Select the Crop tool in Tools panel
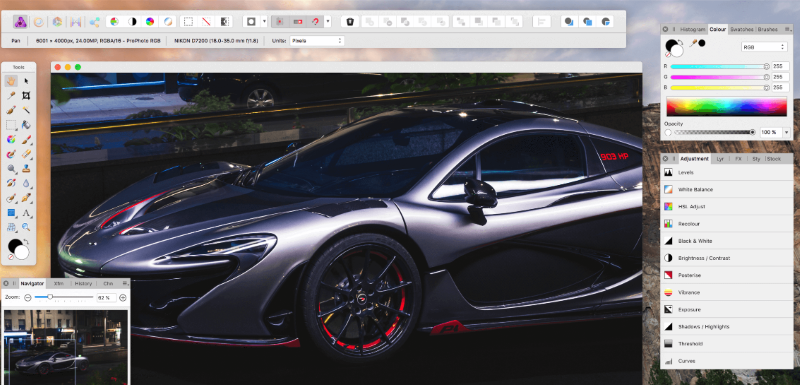 (26, 95)
